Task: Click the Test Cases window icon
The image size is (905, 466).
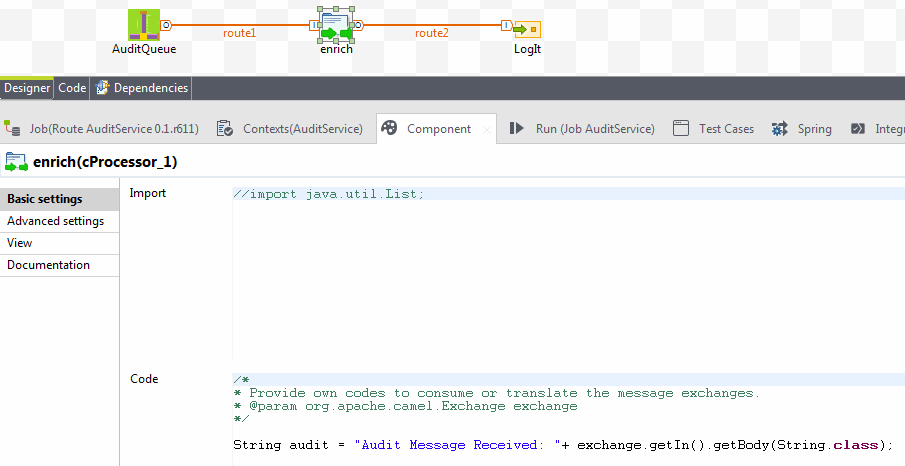Action: [681, 128]
